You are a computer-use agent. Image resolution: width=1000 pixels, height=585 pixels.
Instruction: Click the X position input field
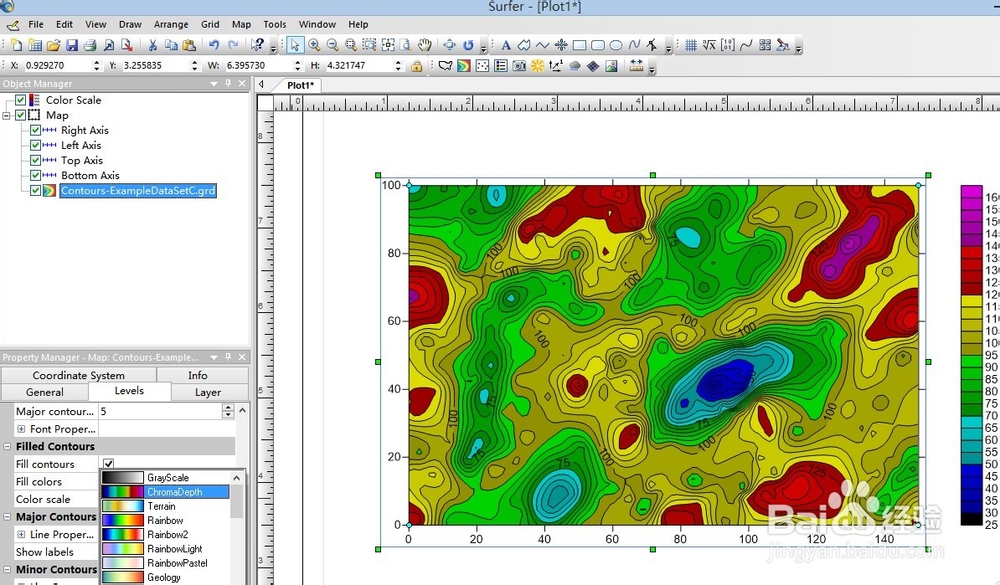(57, 66)
